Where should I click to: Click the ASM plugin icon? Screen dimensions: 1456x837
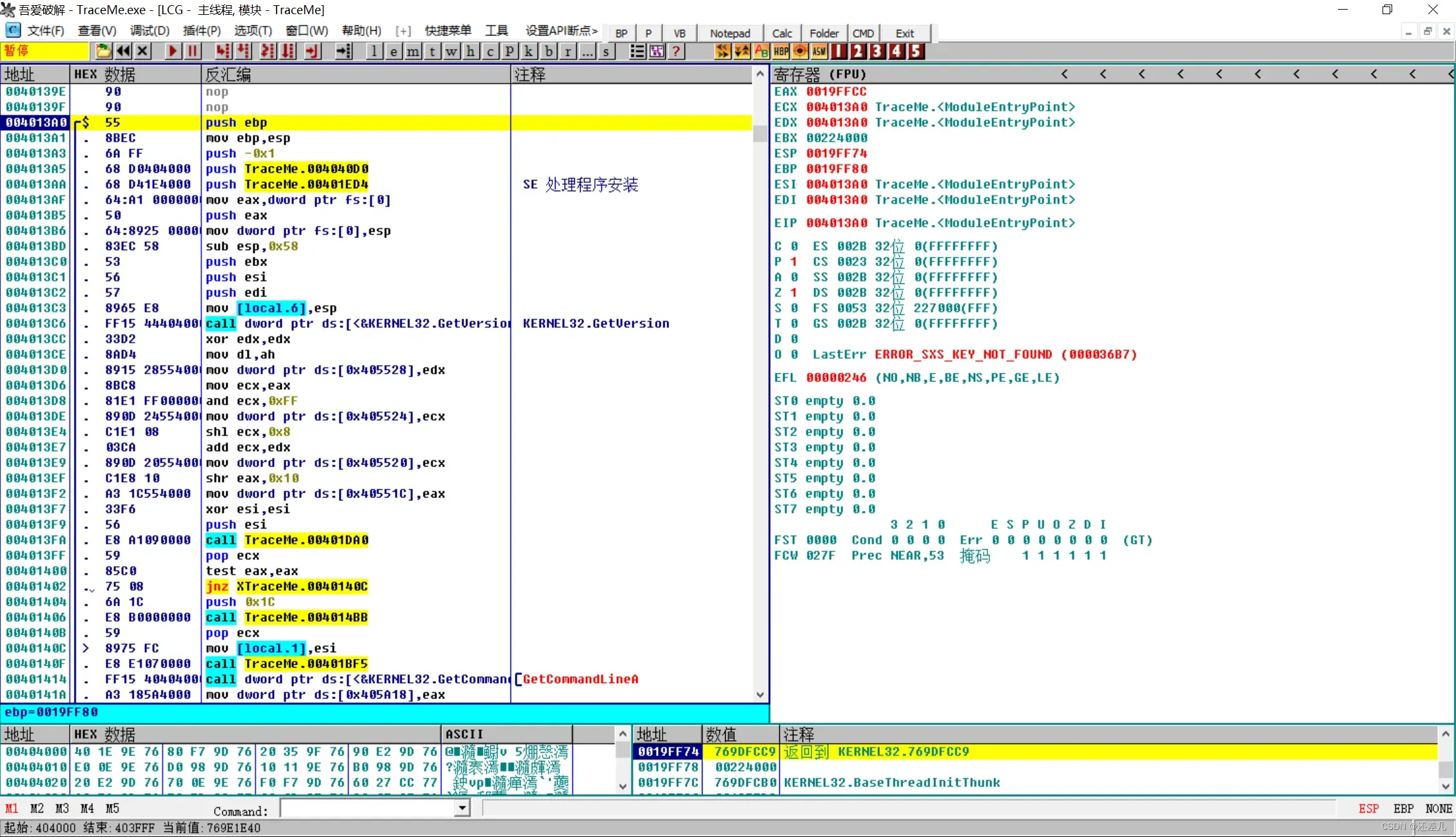coord(819,51)
